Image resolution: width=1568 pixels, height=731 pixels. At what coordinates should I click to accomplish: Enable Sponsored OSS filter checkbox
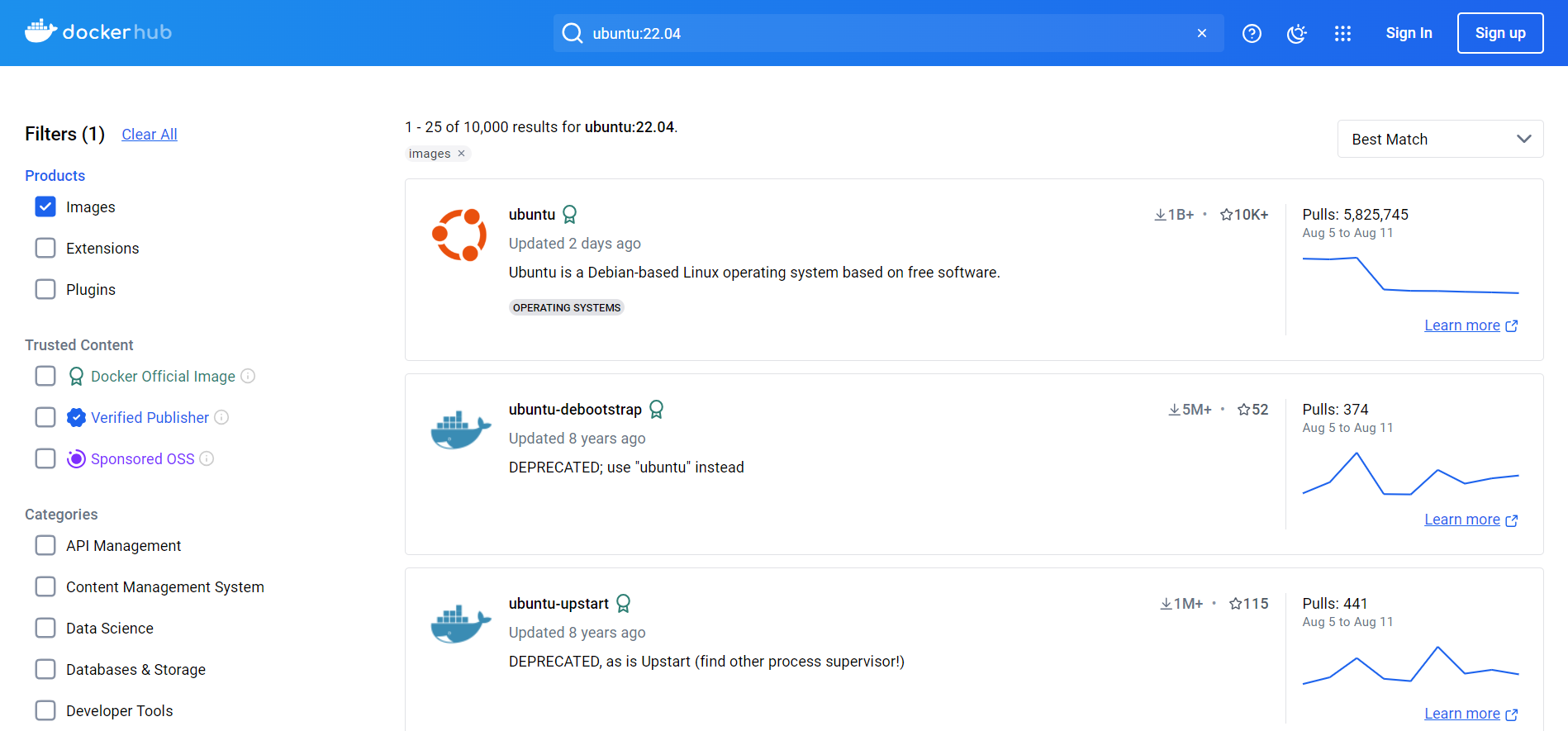tap(45, 458)
